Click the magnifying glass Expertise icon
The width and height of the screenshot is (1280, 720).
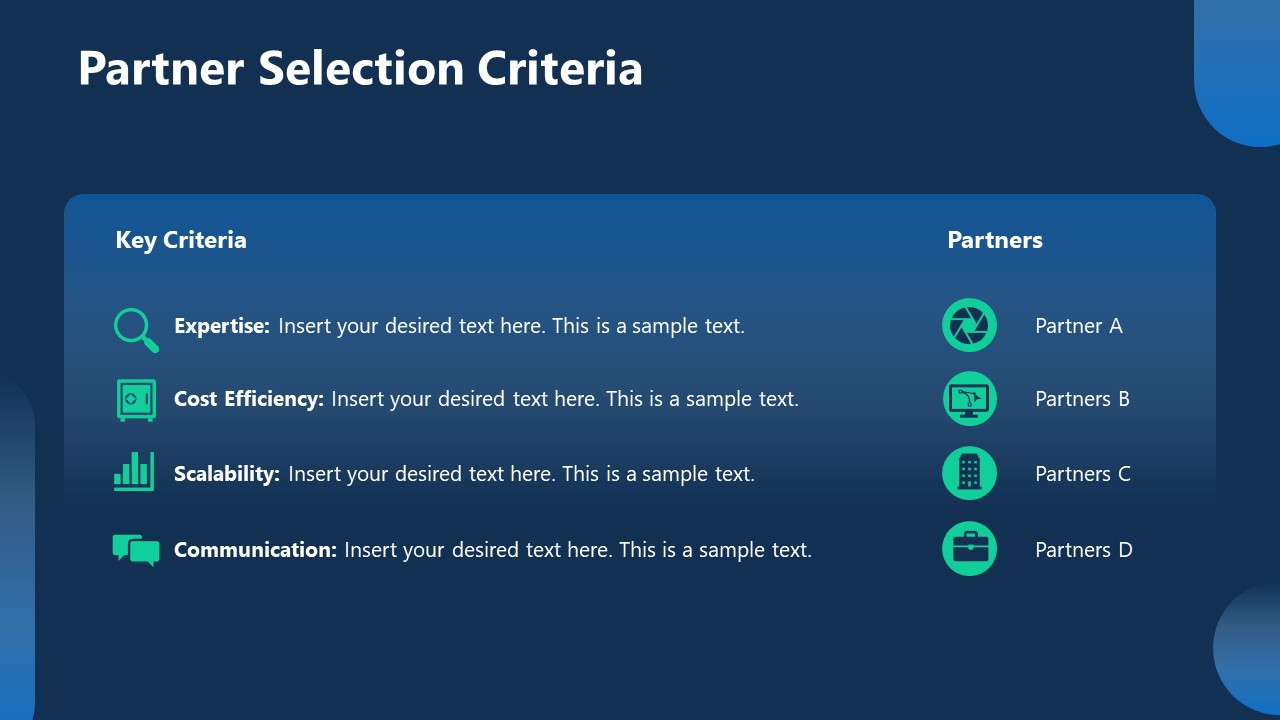point(135,329)
